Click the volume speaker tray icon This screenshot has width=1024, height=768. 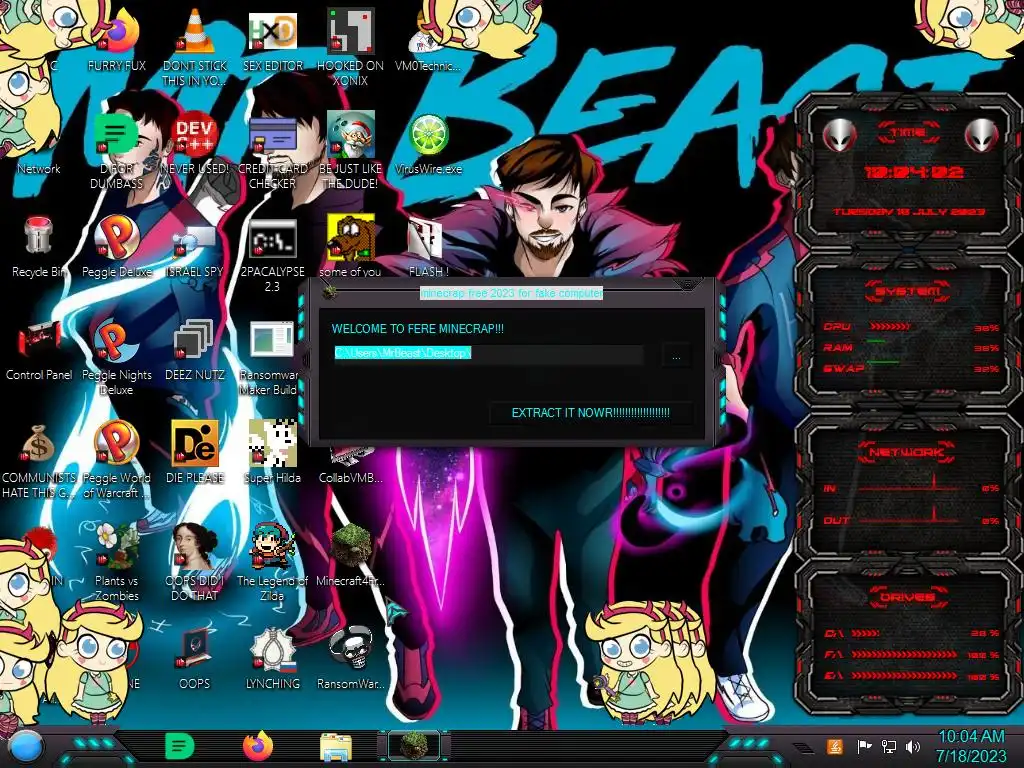pos(913,746)
